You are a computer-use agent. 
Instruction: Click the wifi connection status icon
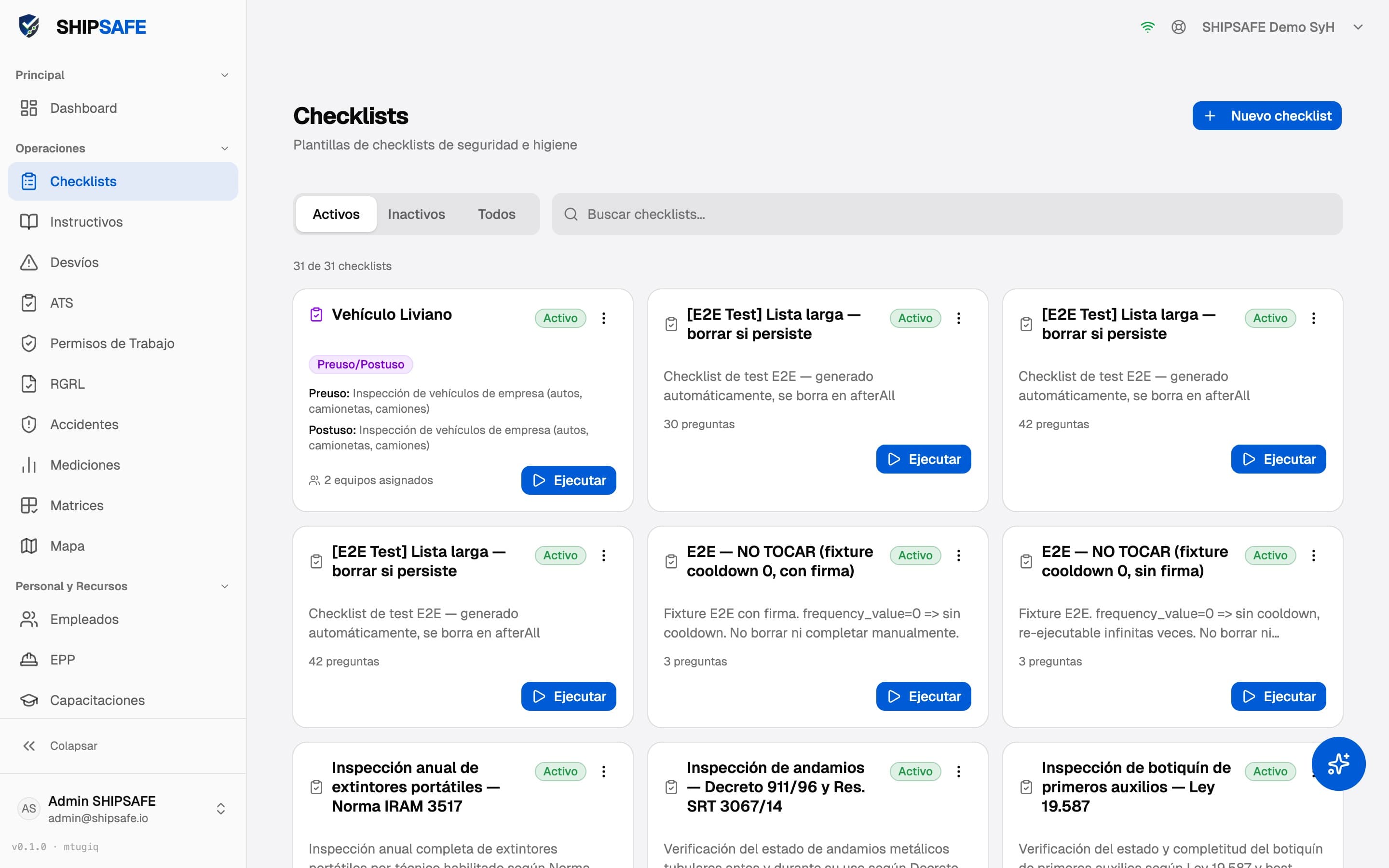point(1147,27)
